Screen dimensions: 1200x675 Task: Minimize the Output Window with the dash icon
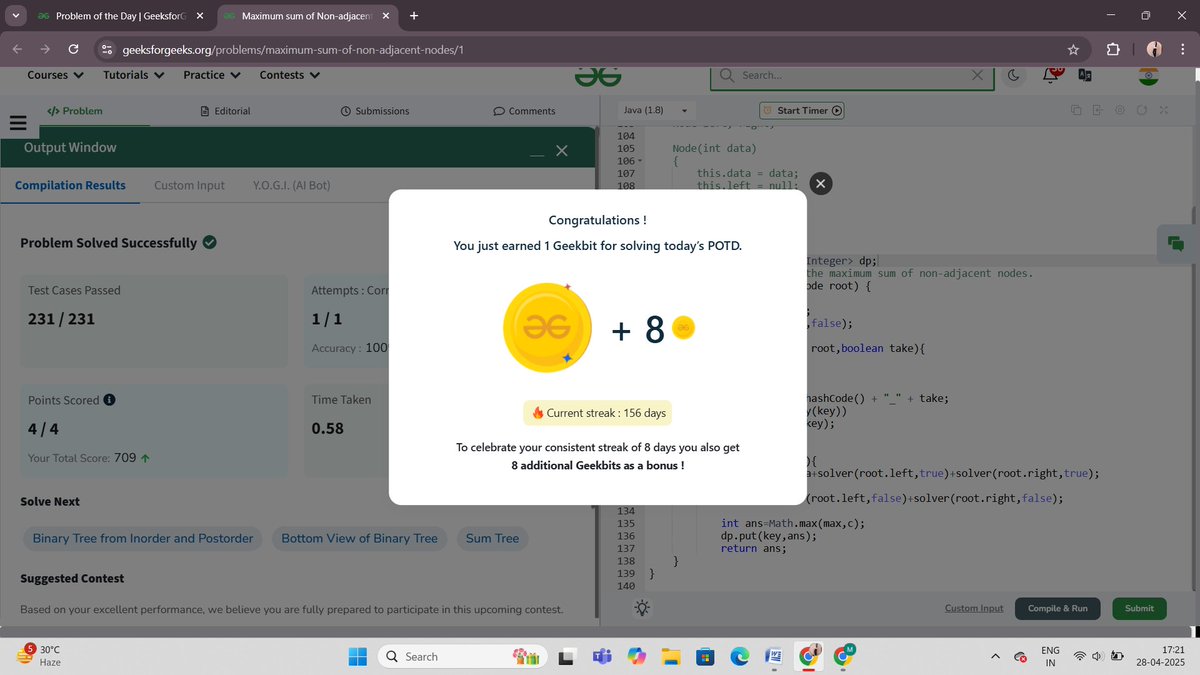[x=537, y=154]
